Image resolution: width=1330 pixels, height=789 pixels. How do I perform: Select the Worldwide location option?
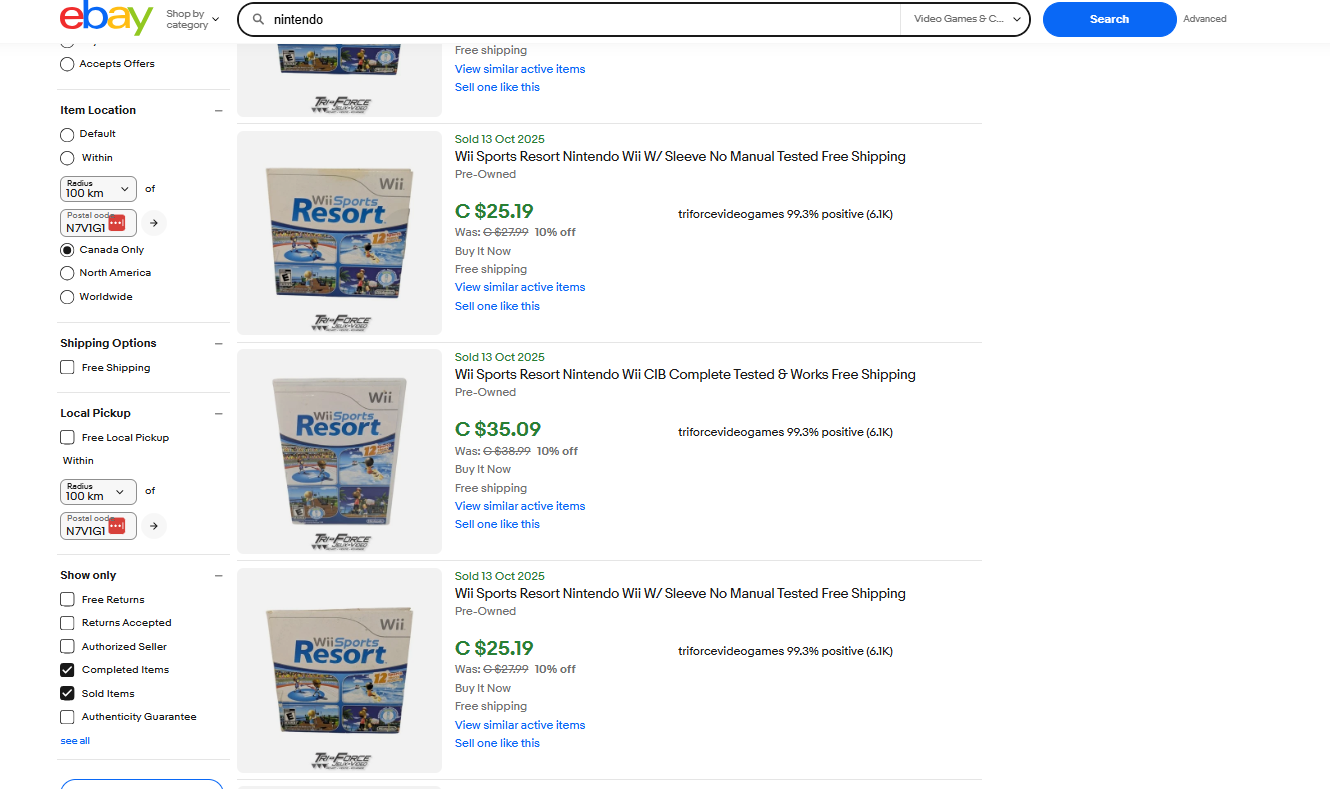[67, 296]
